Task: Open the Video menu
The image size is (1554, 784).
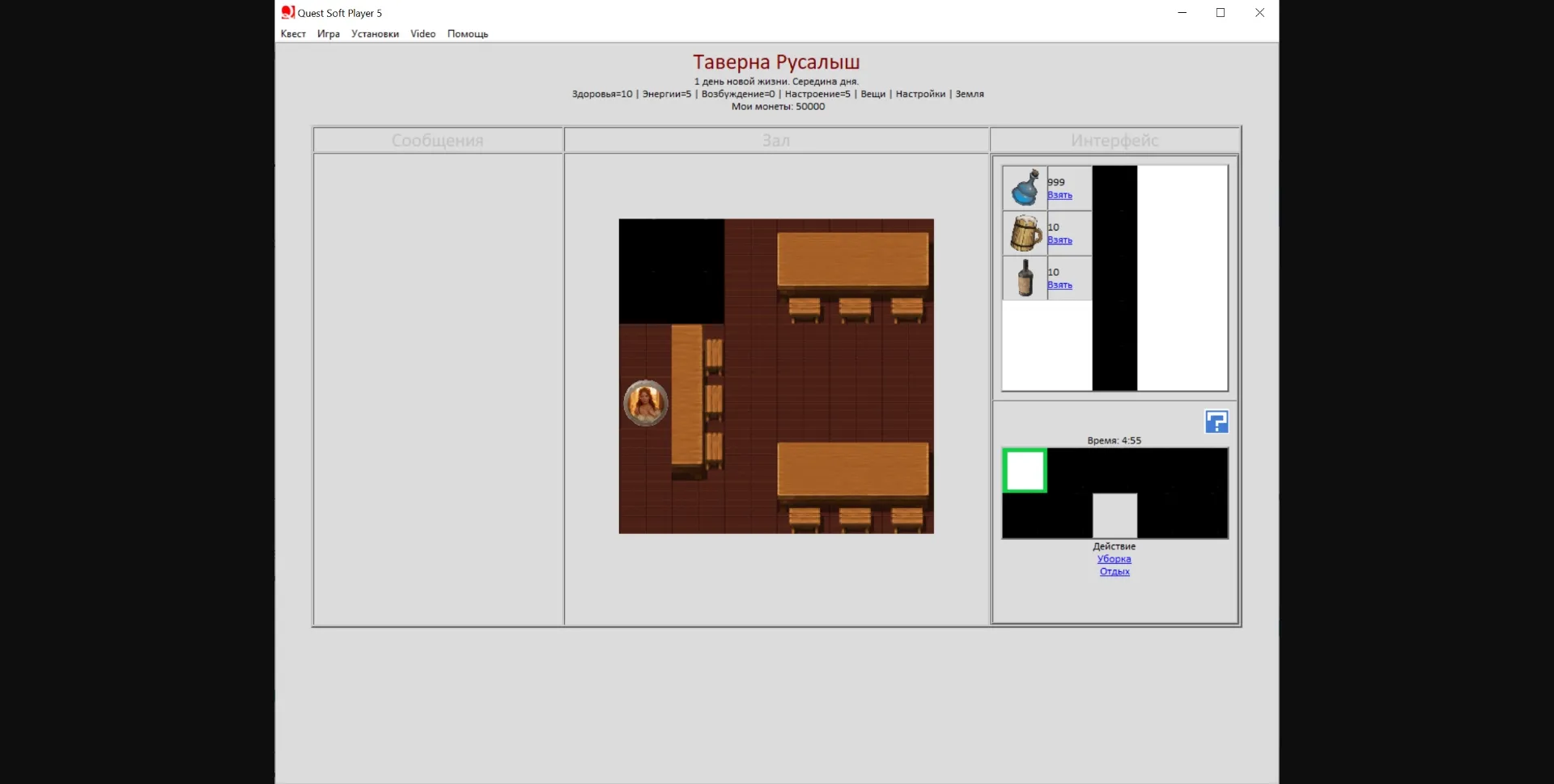Action: 422,34
